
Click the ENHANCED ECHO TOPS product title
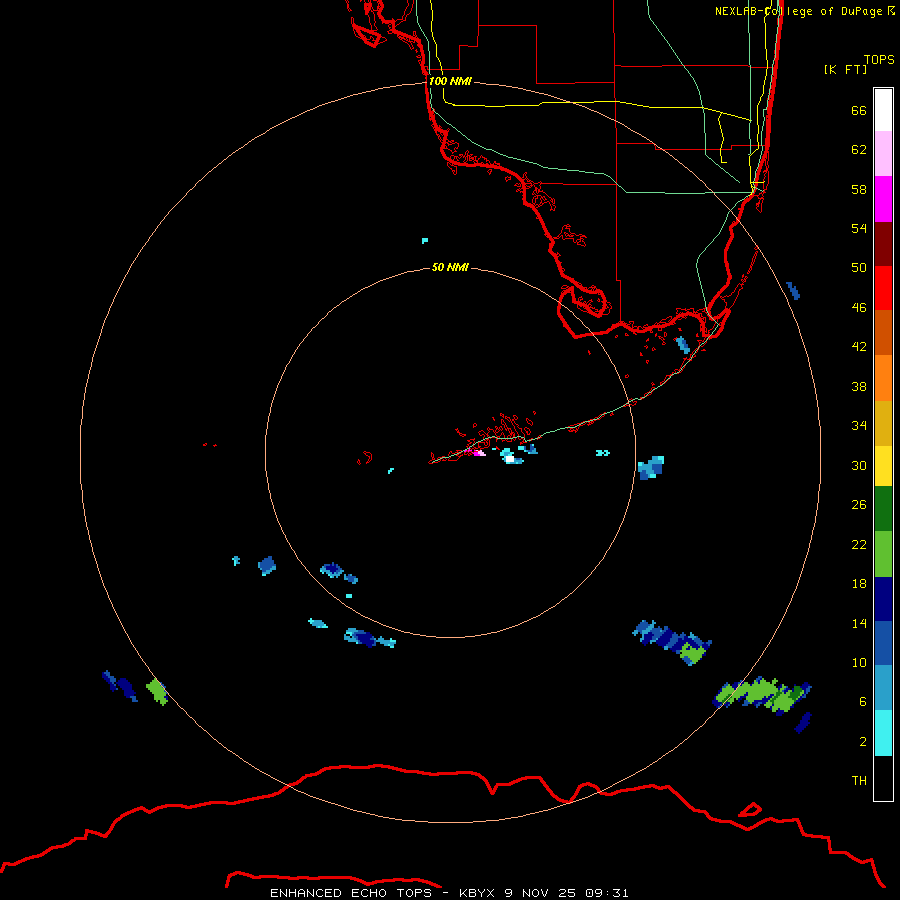coord(351,893)
